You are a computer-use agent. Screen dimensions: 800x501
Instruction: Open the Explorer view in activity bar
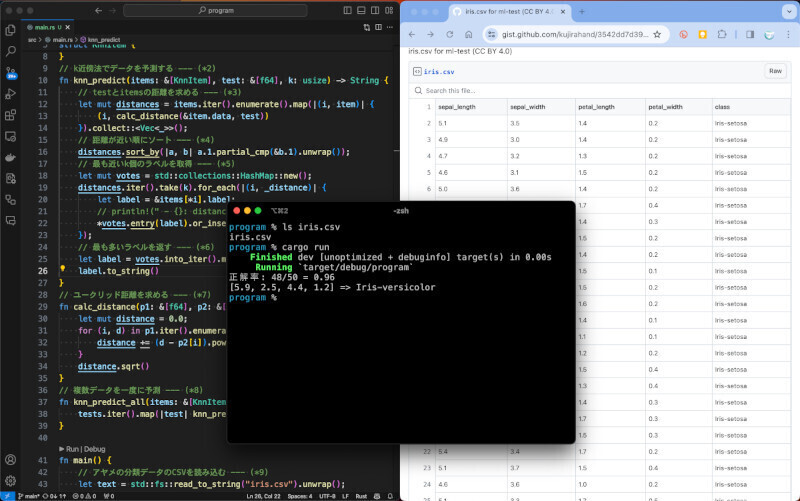[x=11, y=28]
